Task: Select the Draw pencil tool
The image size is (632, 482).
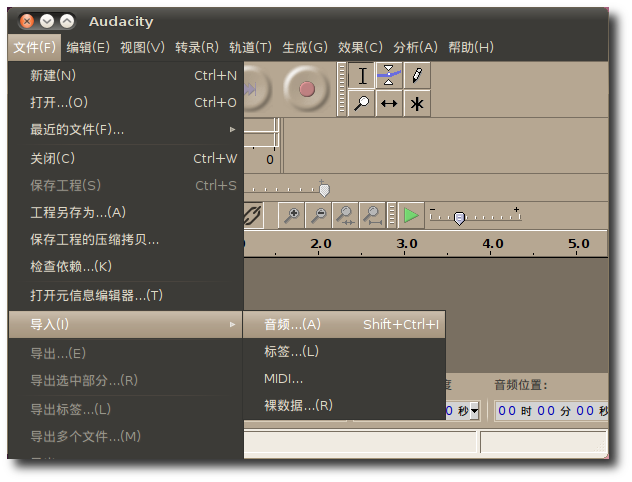Action: pyautogui.click(x=417, y=75)
